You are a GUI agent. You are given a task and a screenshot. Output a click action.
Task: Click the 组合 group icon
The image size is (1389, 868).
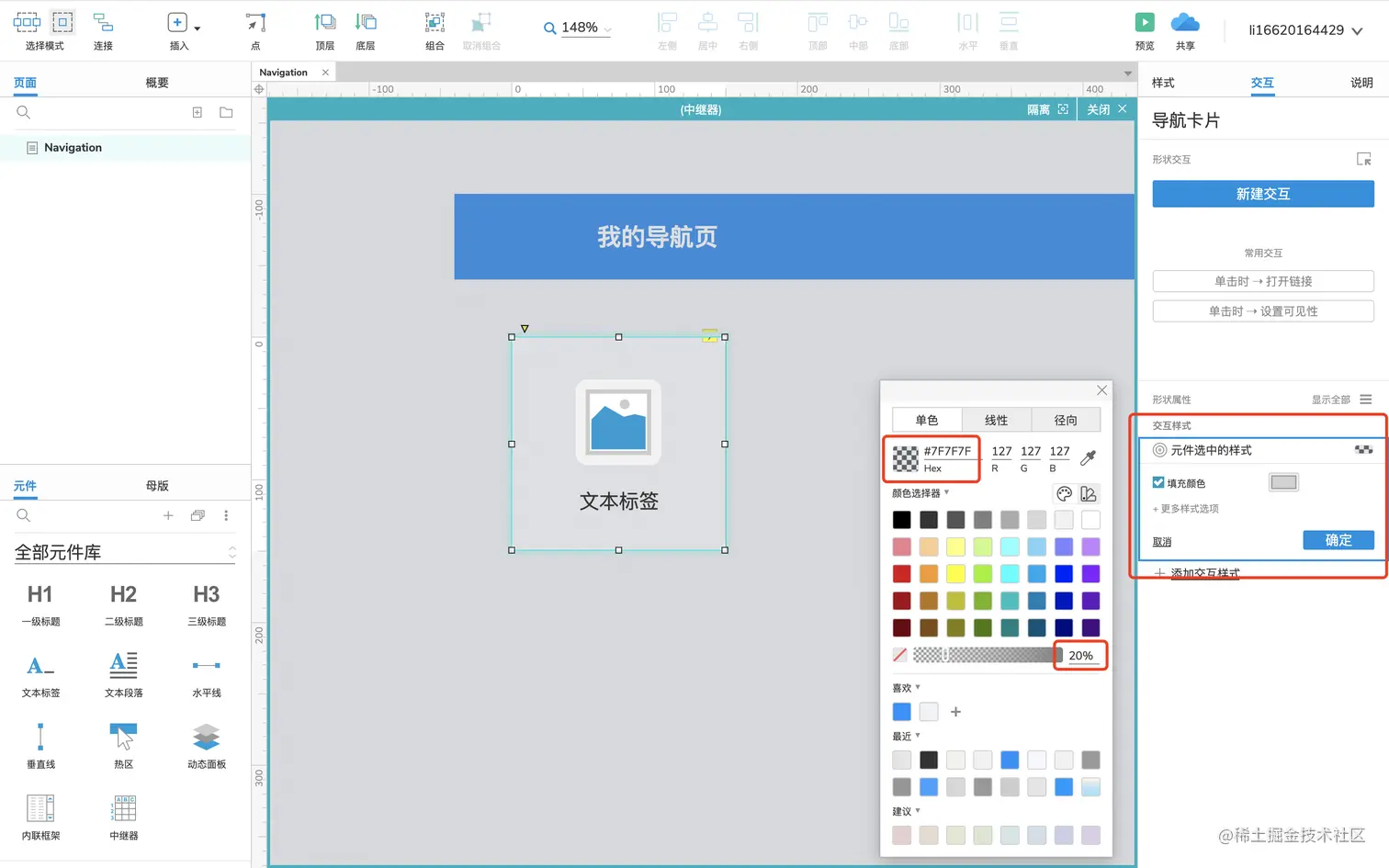[x=435, y=22]
